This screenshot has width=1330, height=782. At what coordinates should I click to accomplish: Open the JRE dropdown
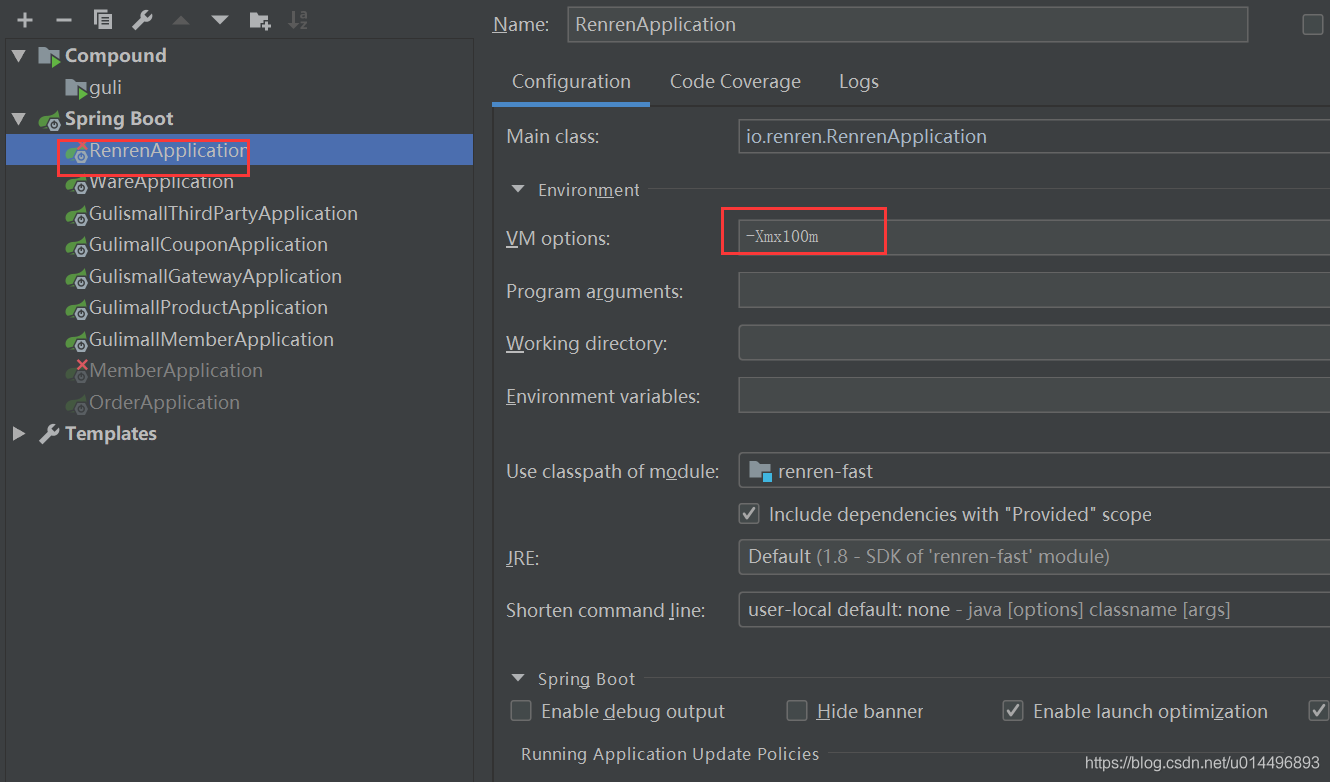[1034, 556]
